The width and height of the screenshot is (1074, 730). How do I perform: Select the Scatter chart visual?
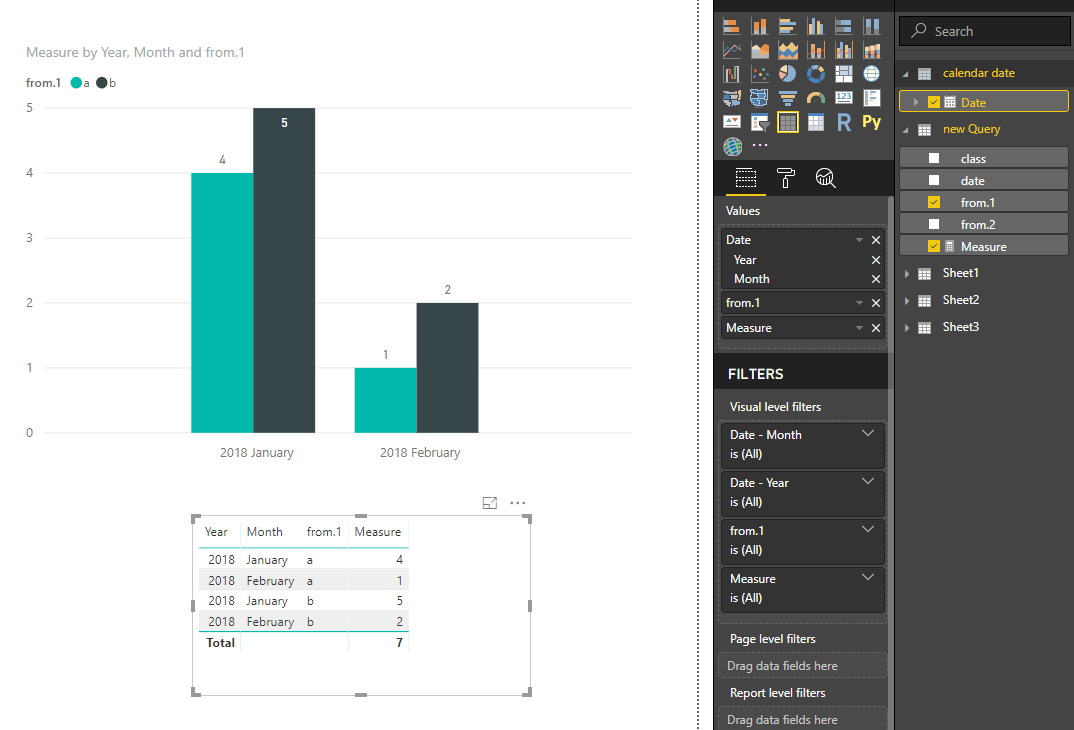tap(760, 74)
